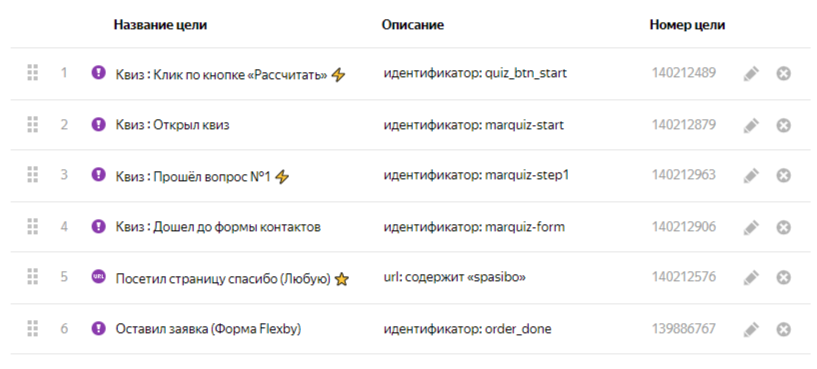
Task: Delete the order_done goal
Action: click(x=783, y=329)
